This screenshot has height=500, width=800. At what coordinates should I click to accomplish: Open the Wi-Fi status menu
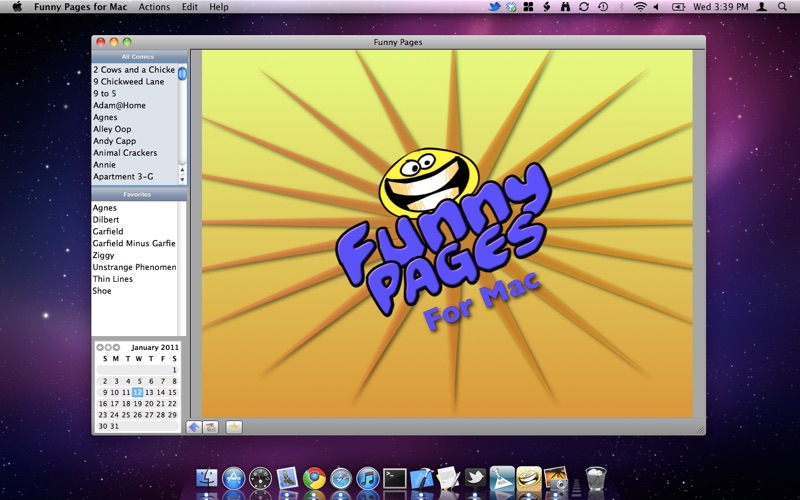pyautogui.click(x=640, y=7)
